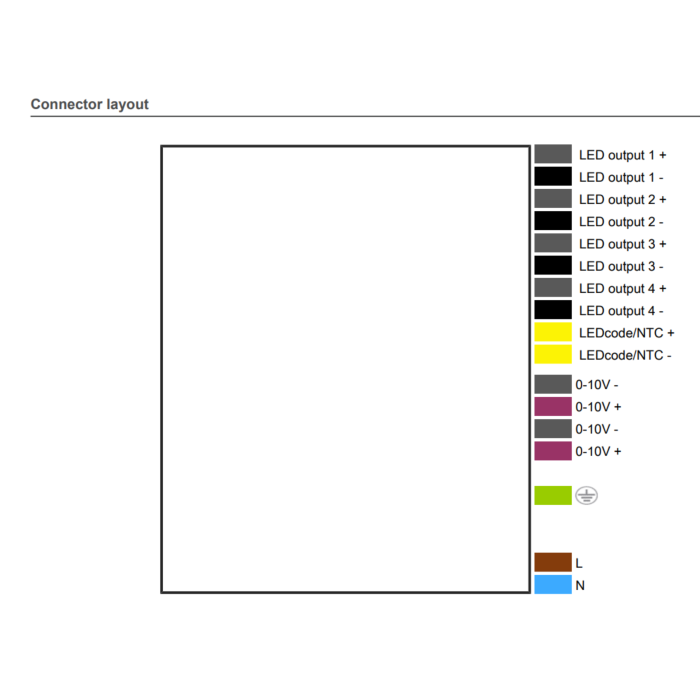Screen dimensions: 700x700
Task: Click the 'LED output 3 +' label
Action: click(x=622, y=245)
